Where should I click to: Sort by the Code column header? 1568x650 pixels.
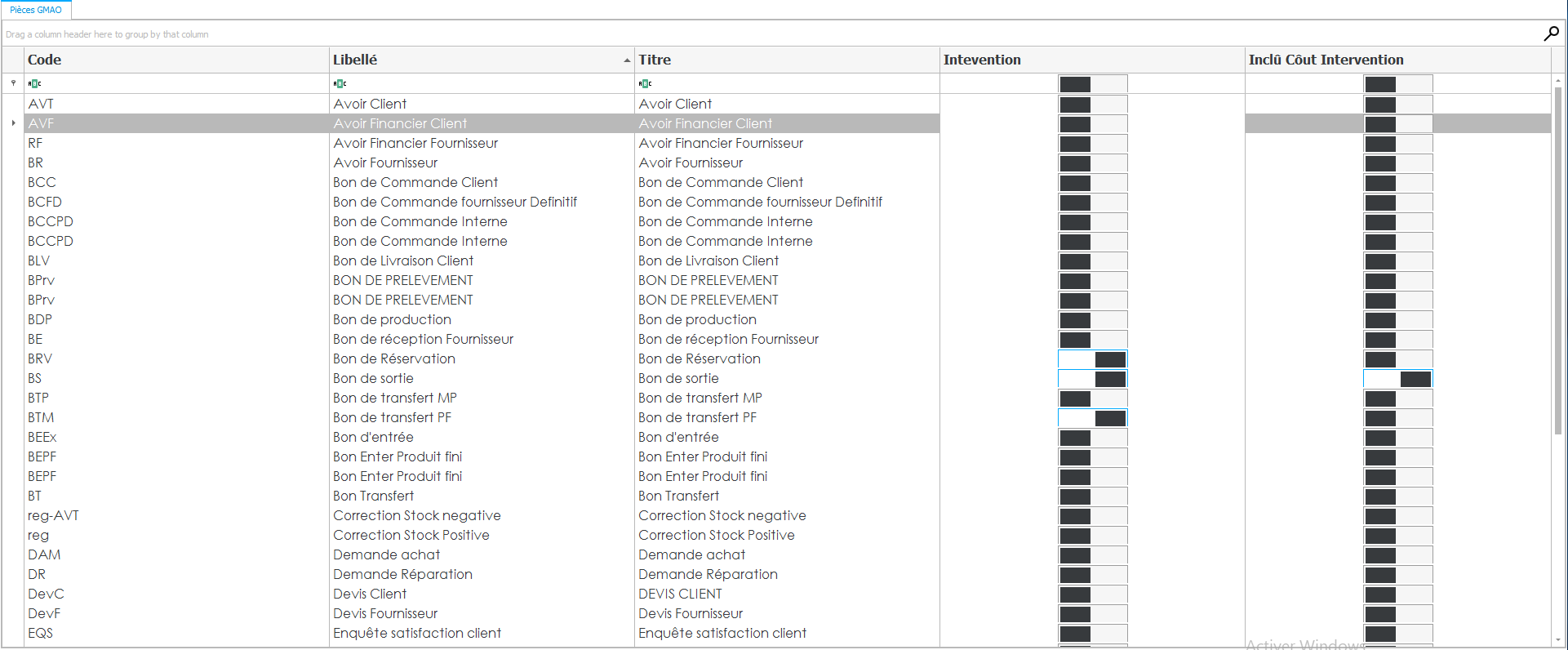pyautogui.click(x=163, y=60)
